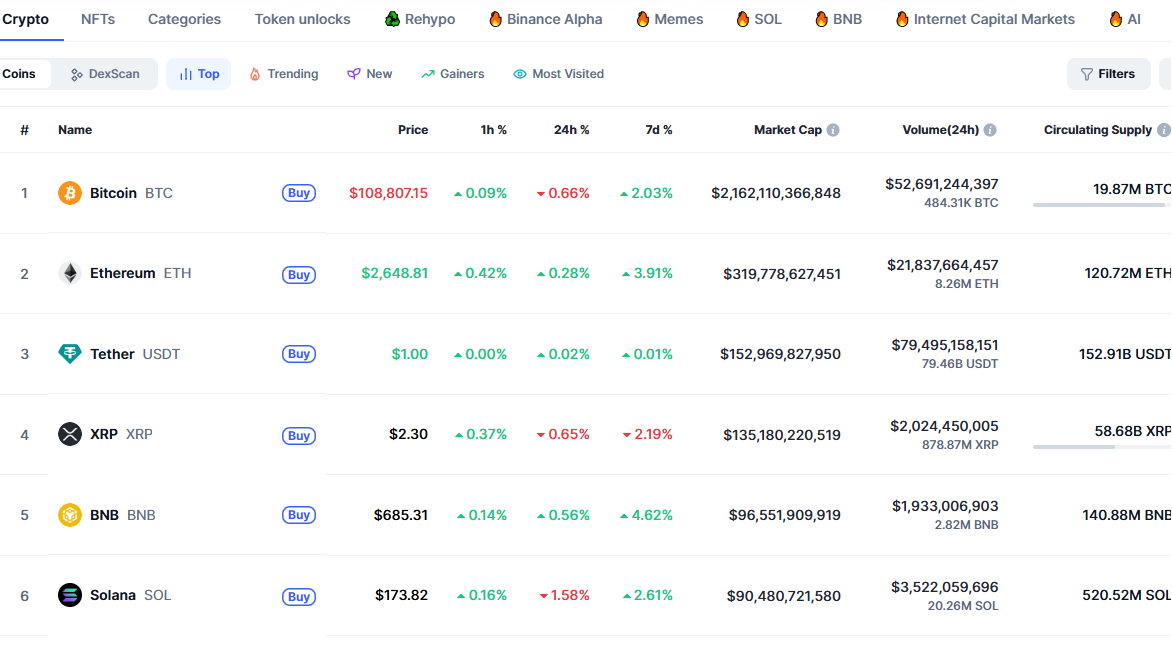The image size is (1172, 650).
Task: Sort by the 7d % column
Action: coord(659,130)
